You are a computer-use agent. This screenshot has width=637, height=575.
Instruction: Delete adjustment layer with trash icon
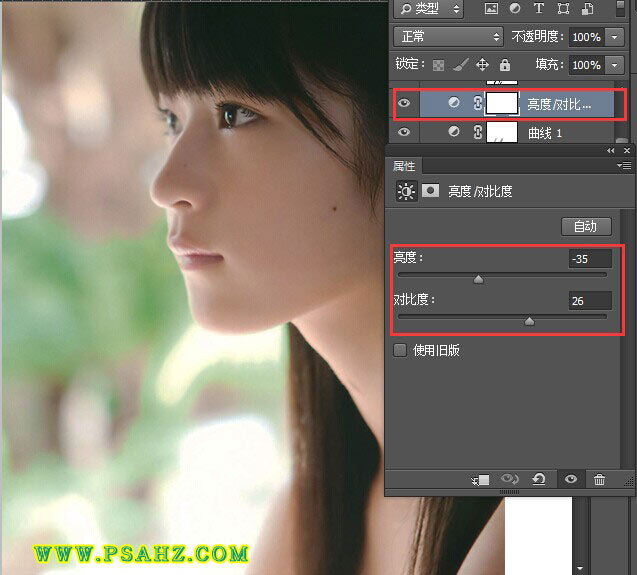pyautogui.click(x=599, y=480)
